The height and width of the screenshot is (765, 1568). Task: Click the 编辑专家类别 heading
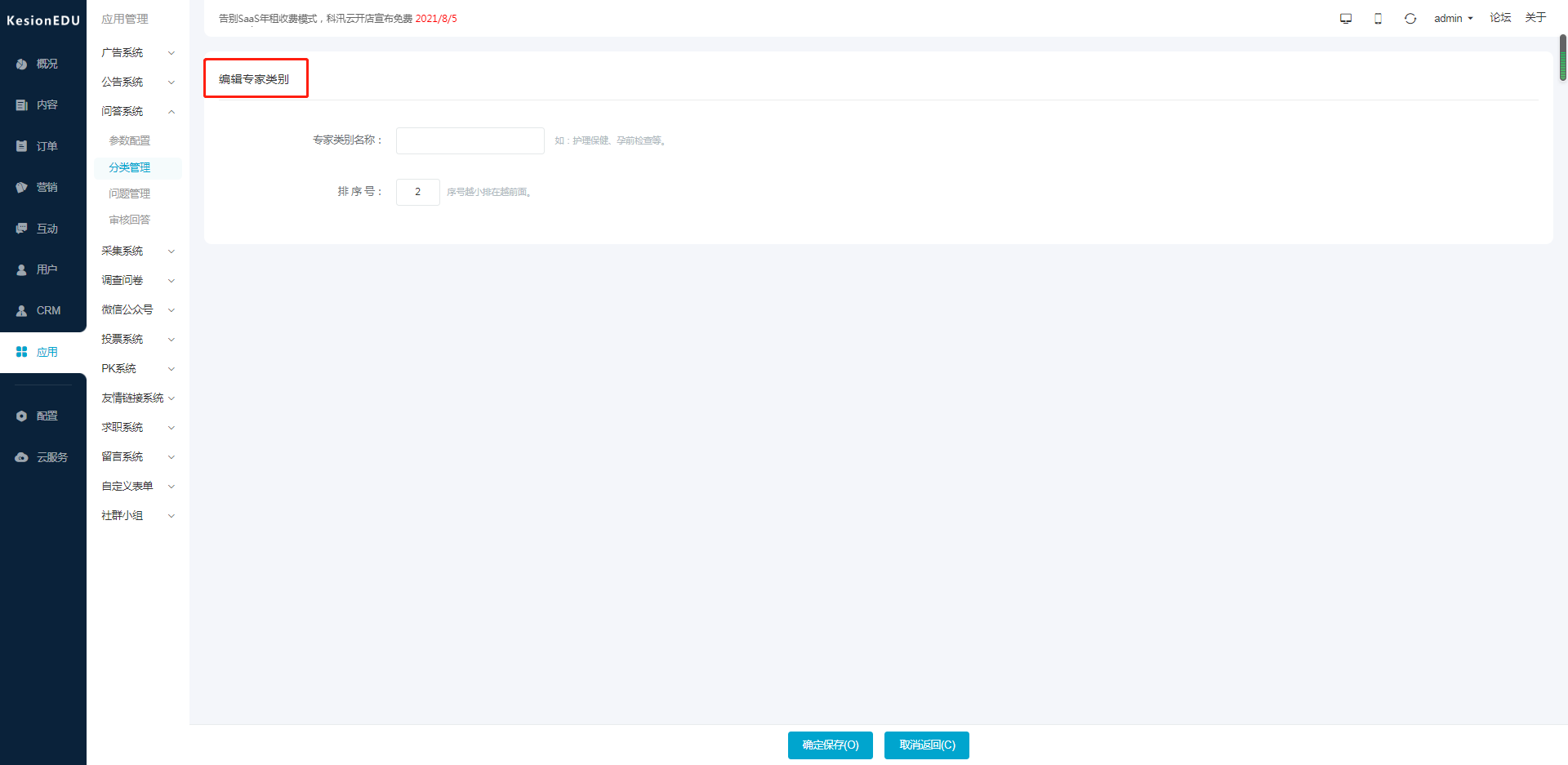[254, 79]
